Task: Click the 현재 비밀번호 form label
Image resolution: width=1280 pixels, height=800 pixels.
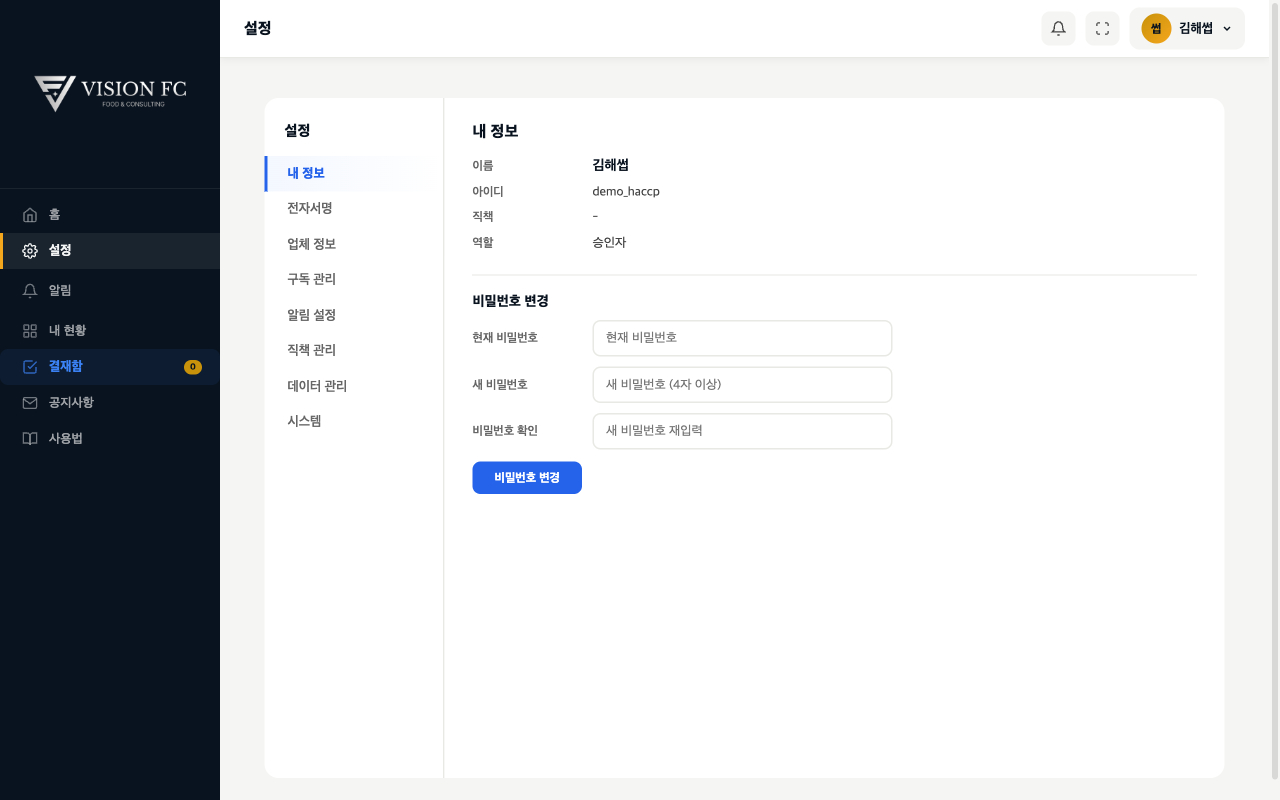Action: (x=505, y=338)
